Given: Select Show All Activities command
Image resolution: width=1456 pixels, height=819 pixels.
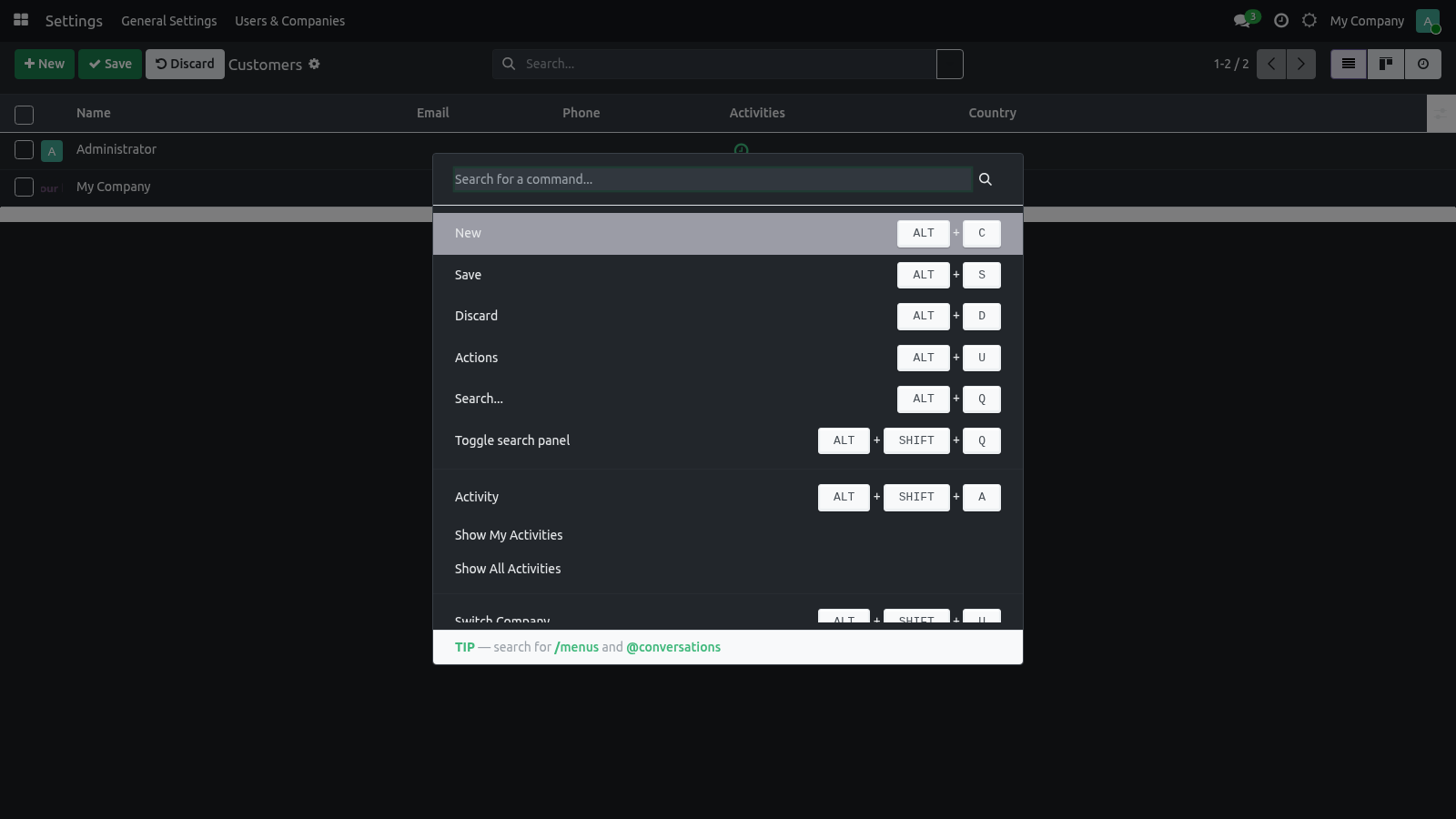Looking at the screenshot, I should [x=728, y=569].
